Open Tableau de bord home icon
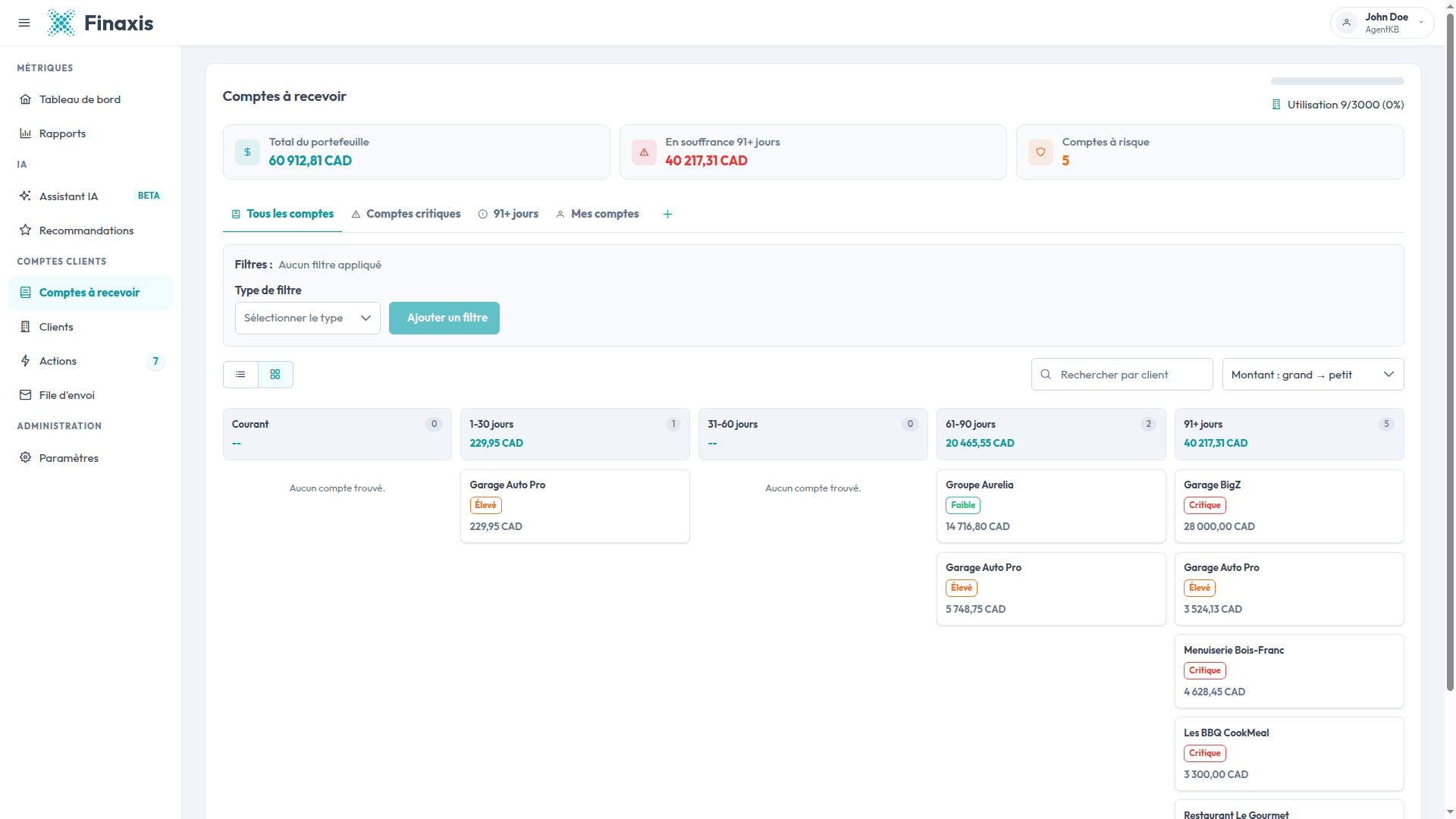 tap(25, 99)
